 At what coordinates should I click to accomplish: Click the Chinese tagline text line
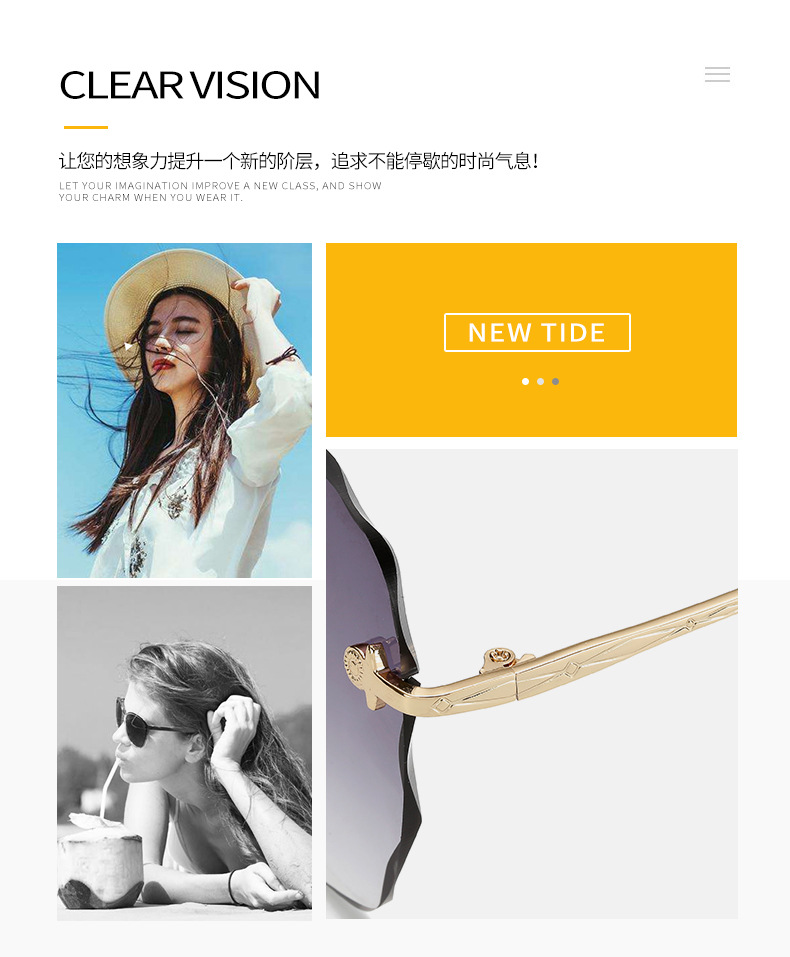(x=299, y=161)
